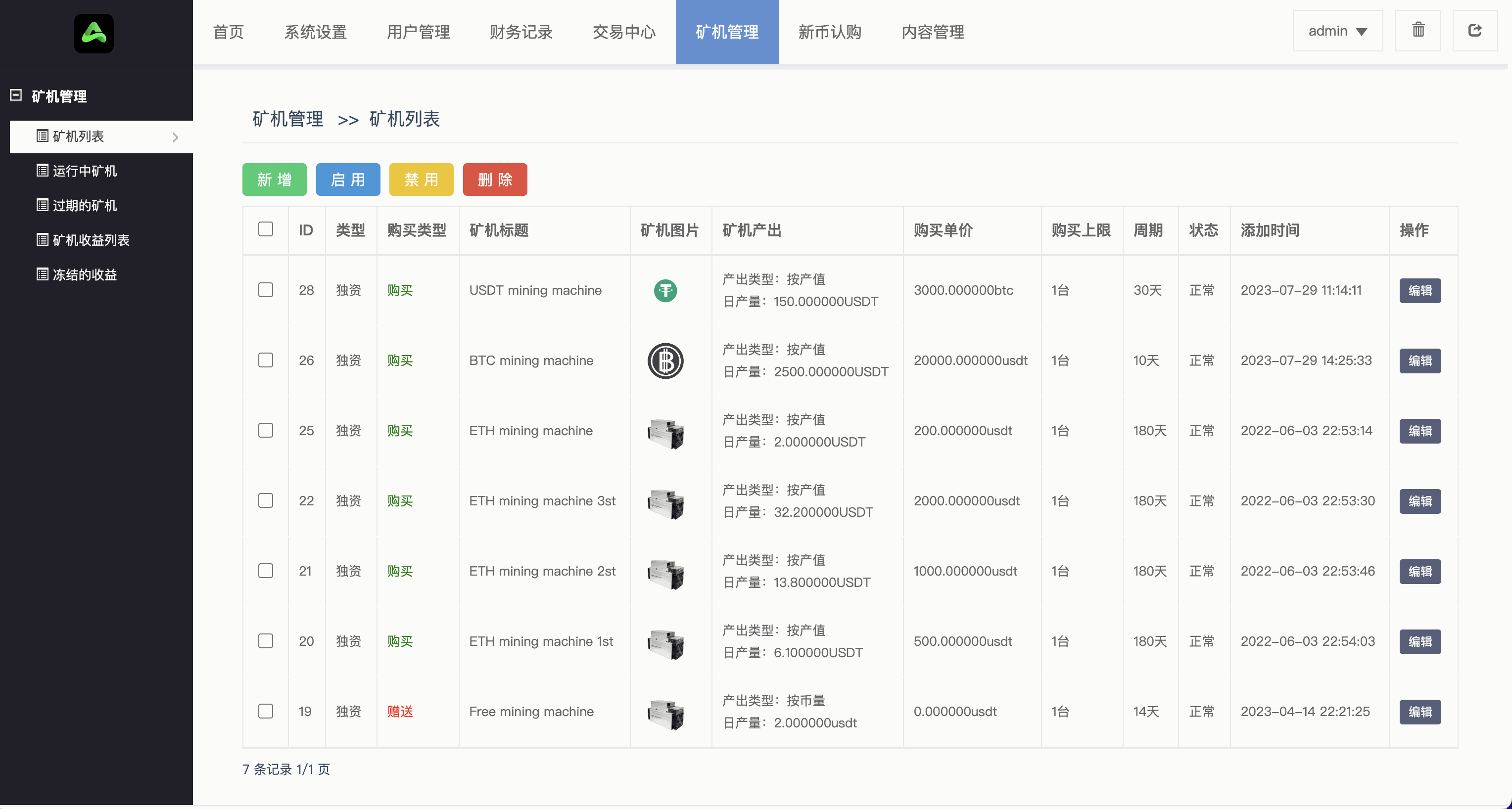Open 过期的矿机 list

pyautogui.click(x=85, y=205)
